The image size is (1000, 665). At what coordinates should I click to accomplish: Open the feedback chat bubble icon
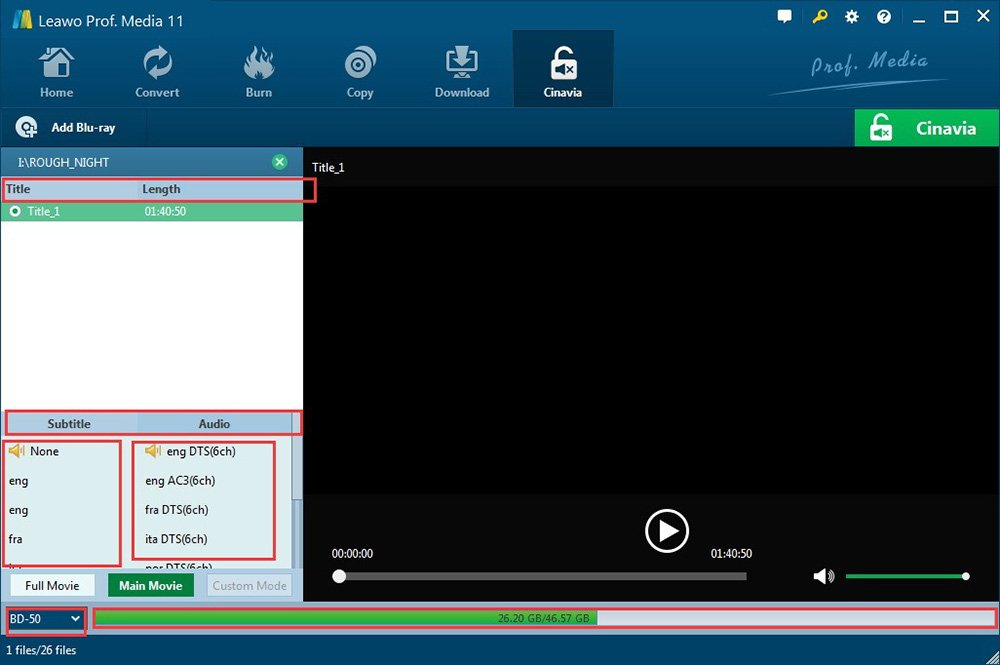click(x=784, y=17)
